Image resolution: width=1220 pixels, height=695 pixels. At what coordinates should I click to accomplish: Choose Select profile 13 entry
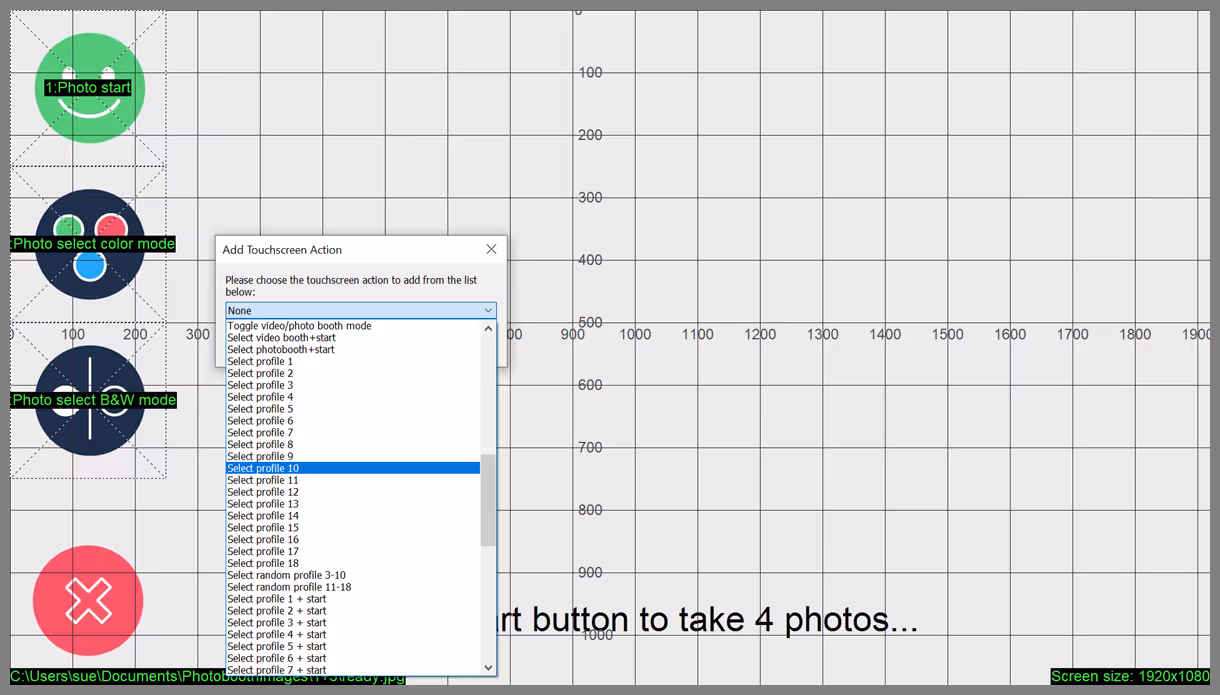point(353,504)
